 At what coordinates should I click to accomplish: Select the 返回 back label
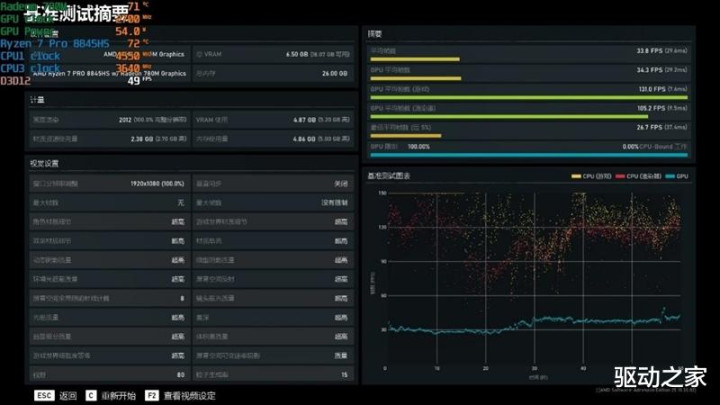68,396
